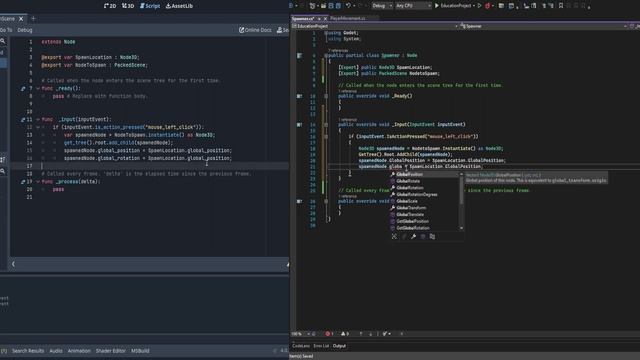Viewport: 640px width, 360px height.
Task: Toggle the IntelliSense properties wrench filter
Action: tap(413, 236)
